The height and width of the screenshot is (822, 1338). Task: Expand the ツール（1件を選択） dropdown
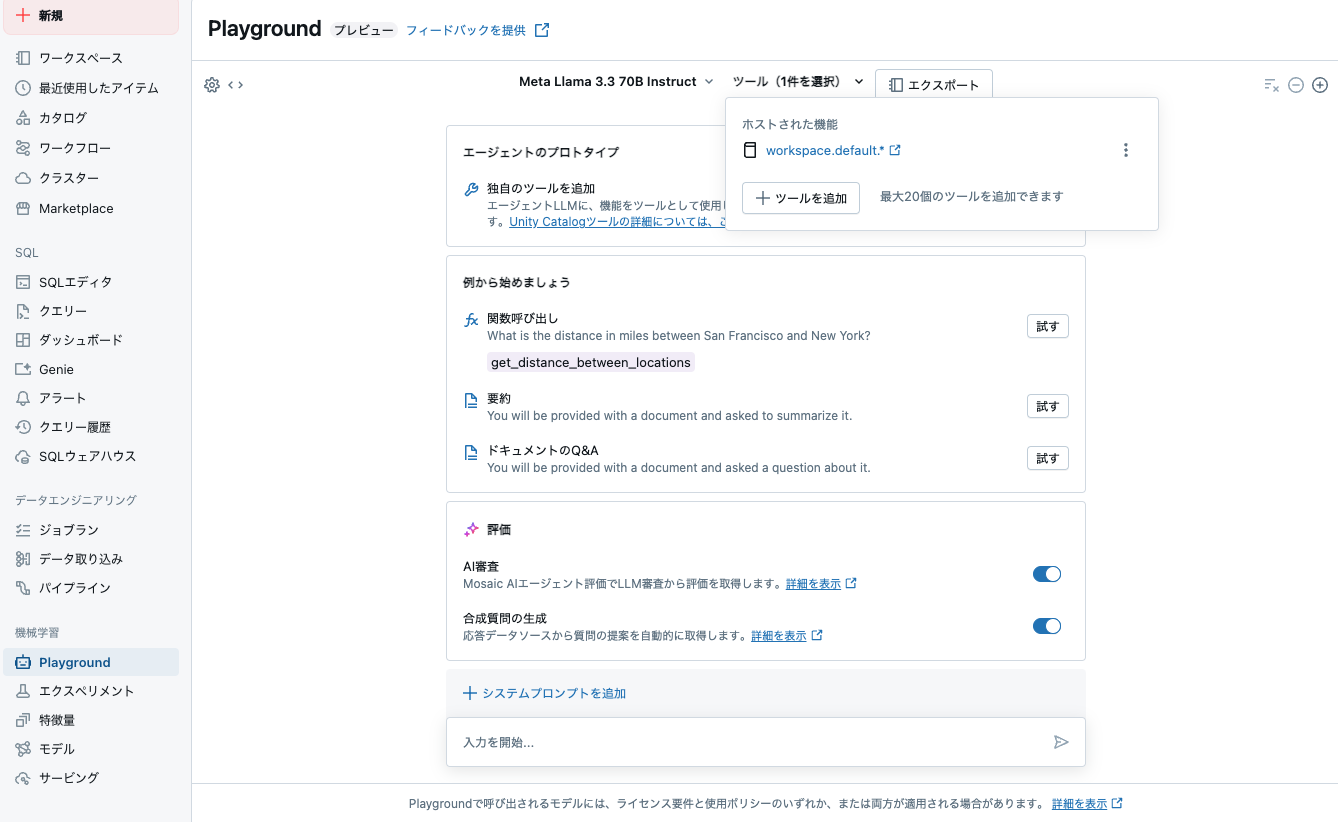798,81
